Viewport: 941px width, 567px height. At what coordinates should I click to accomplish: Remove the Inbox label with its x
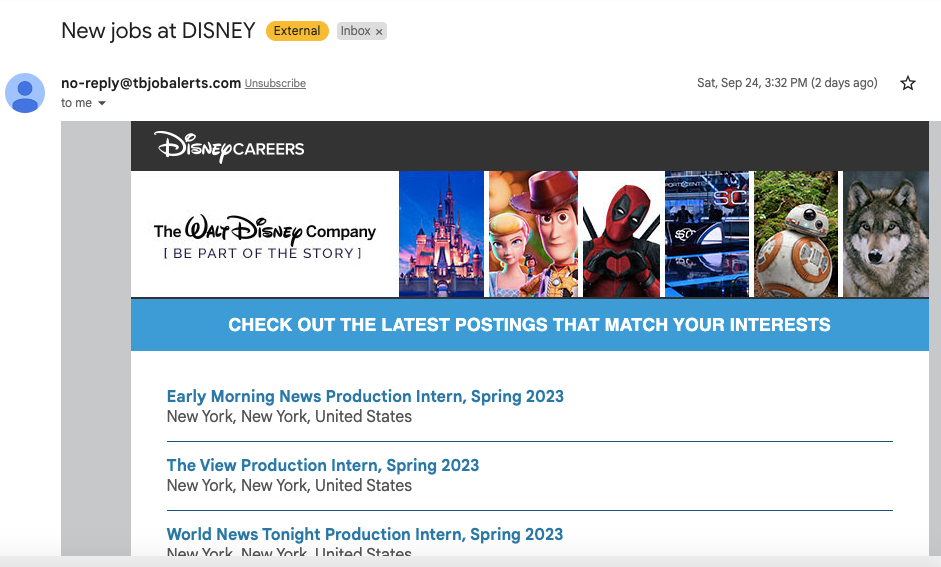coord(379,32)
